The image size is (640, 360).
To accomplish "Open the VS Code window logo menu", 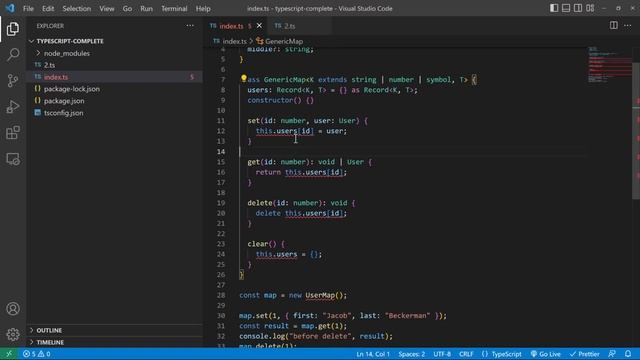I will pos(10,8).
